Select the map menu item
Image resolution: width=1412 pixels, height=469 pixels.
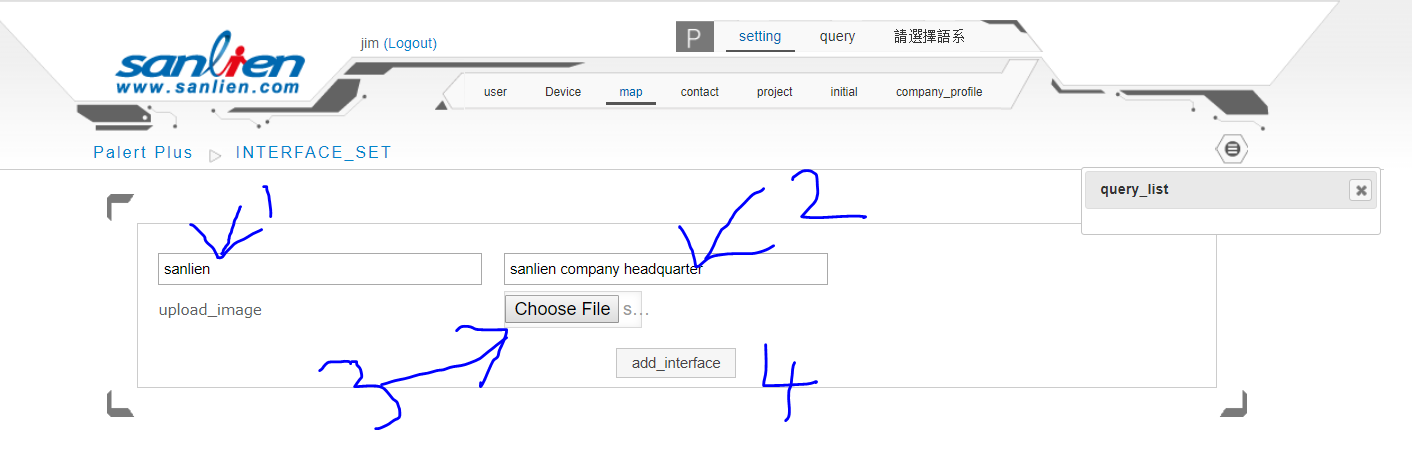pyautogui.click(x=631, y=92)
